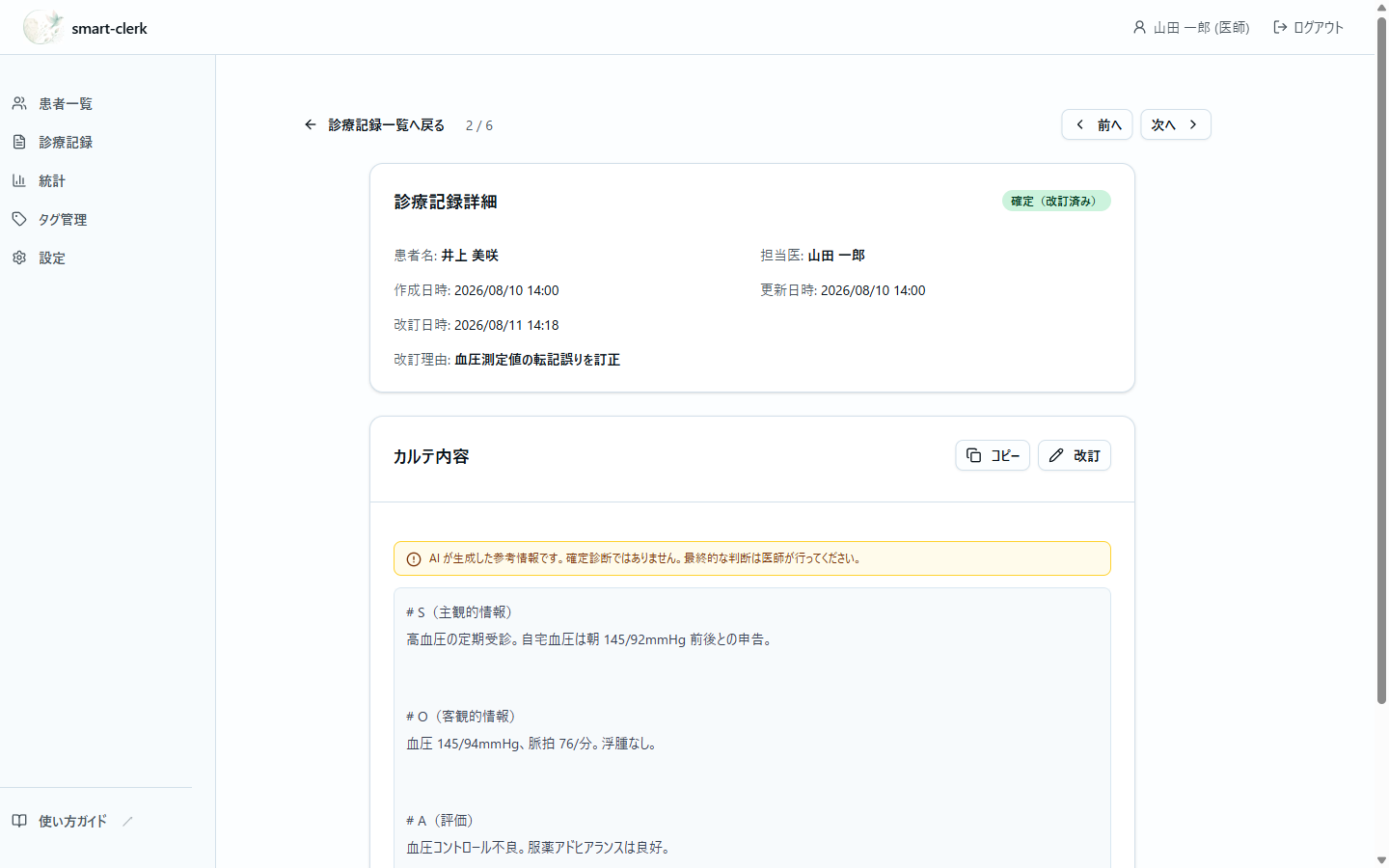
Task: Click the scrollbar down arrow
Action: pos(1381,860)
